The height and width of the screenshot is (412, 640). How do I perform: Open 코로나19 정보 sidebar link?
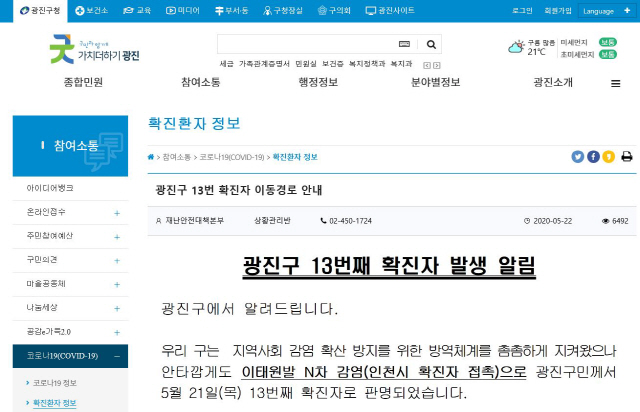click(x=55, y=384)
